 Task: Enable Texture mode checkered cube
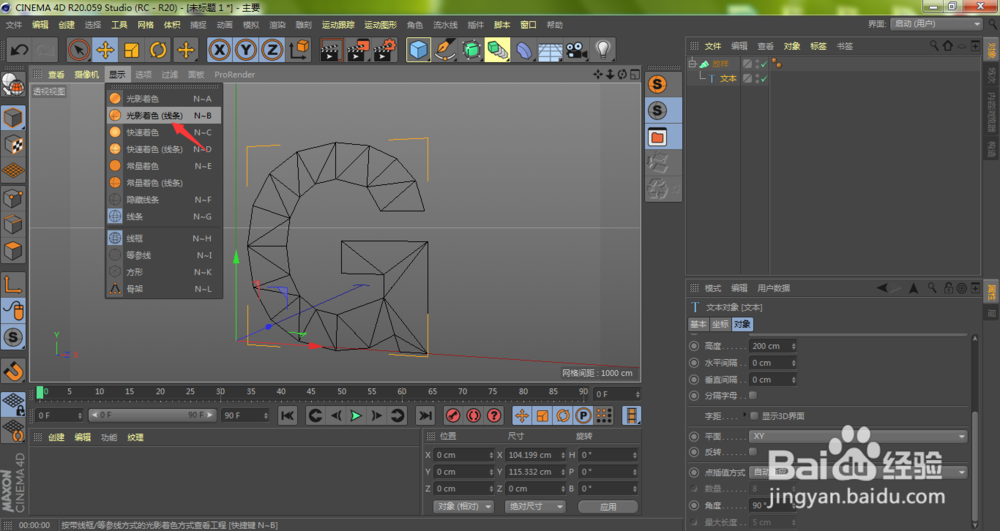click(x=13, y=145)
